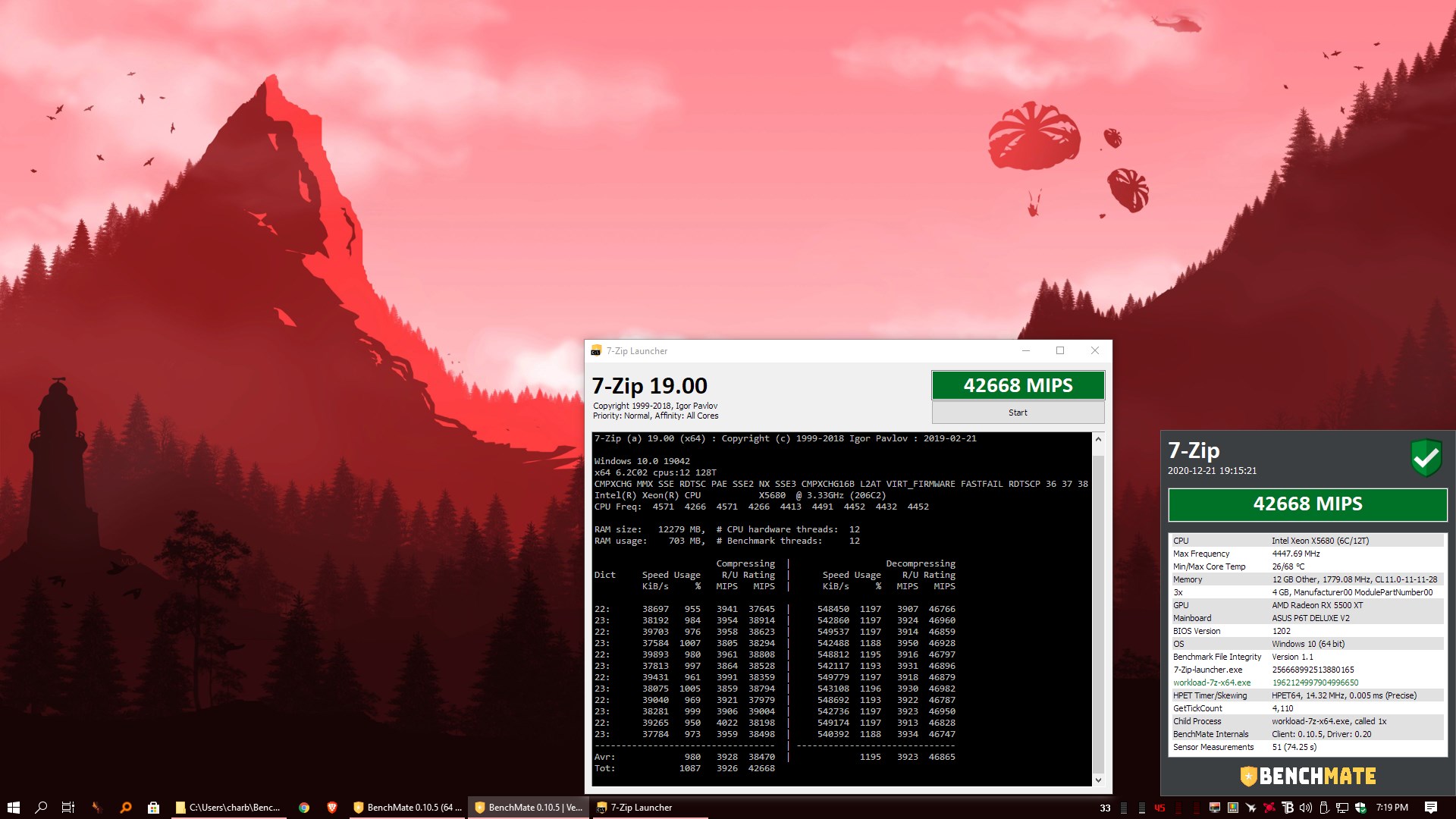Click Memory 12 GB Other row
1456x819 pixels.
click(1307, 579)
